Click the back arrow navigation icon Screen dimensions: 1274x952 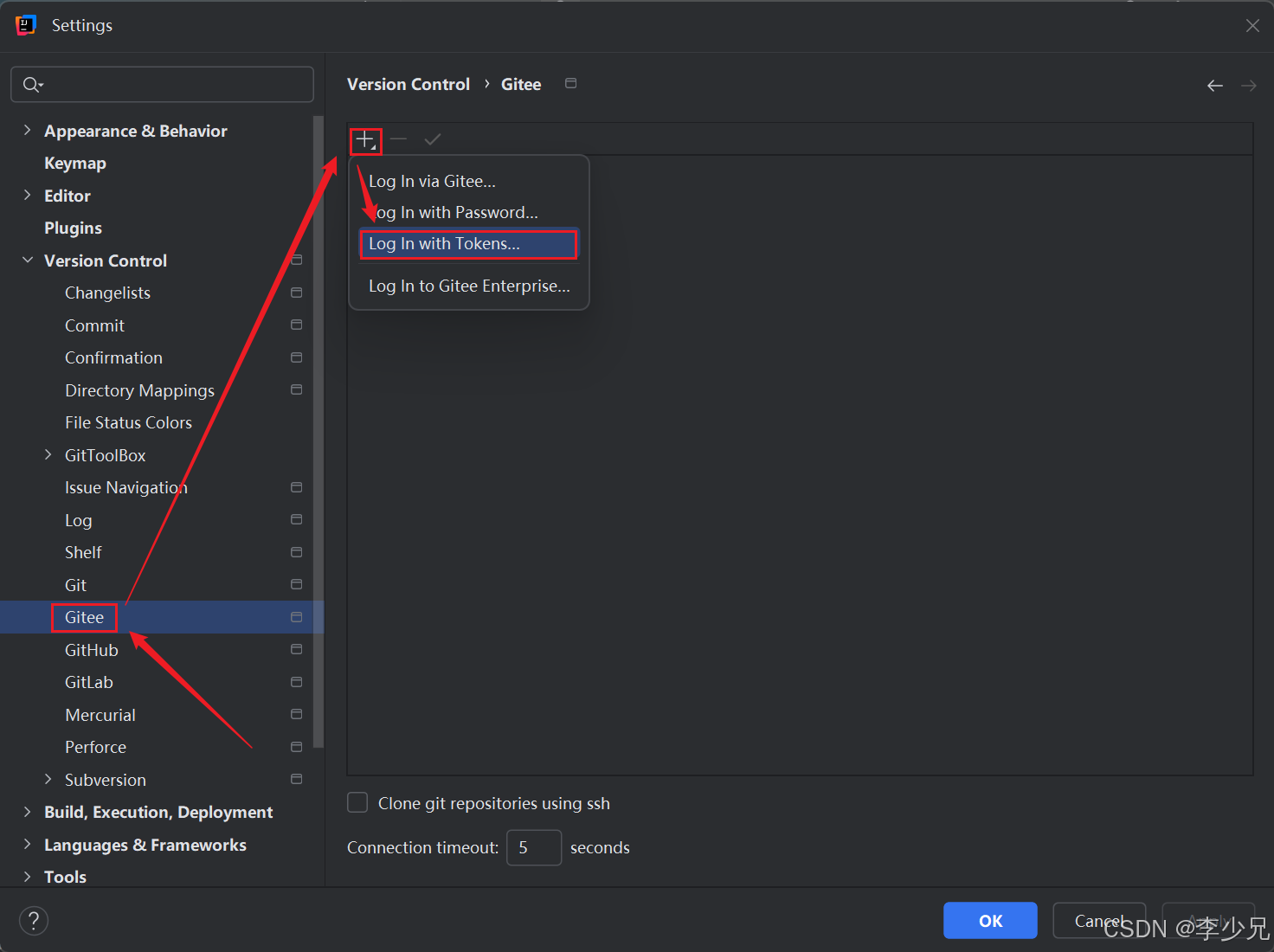point(1215,86)
